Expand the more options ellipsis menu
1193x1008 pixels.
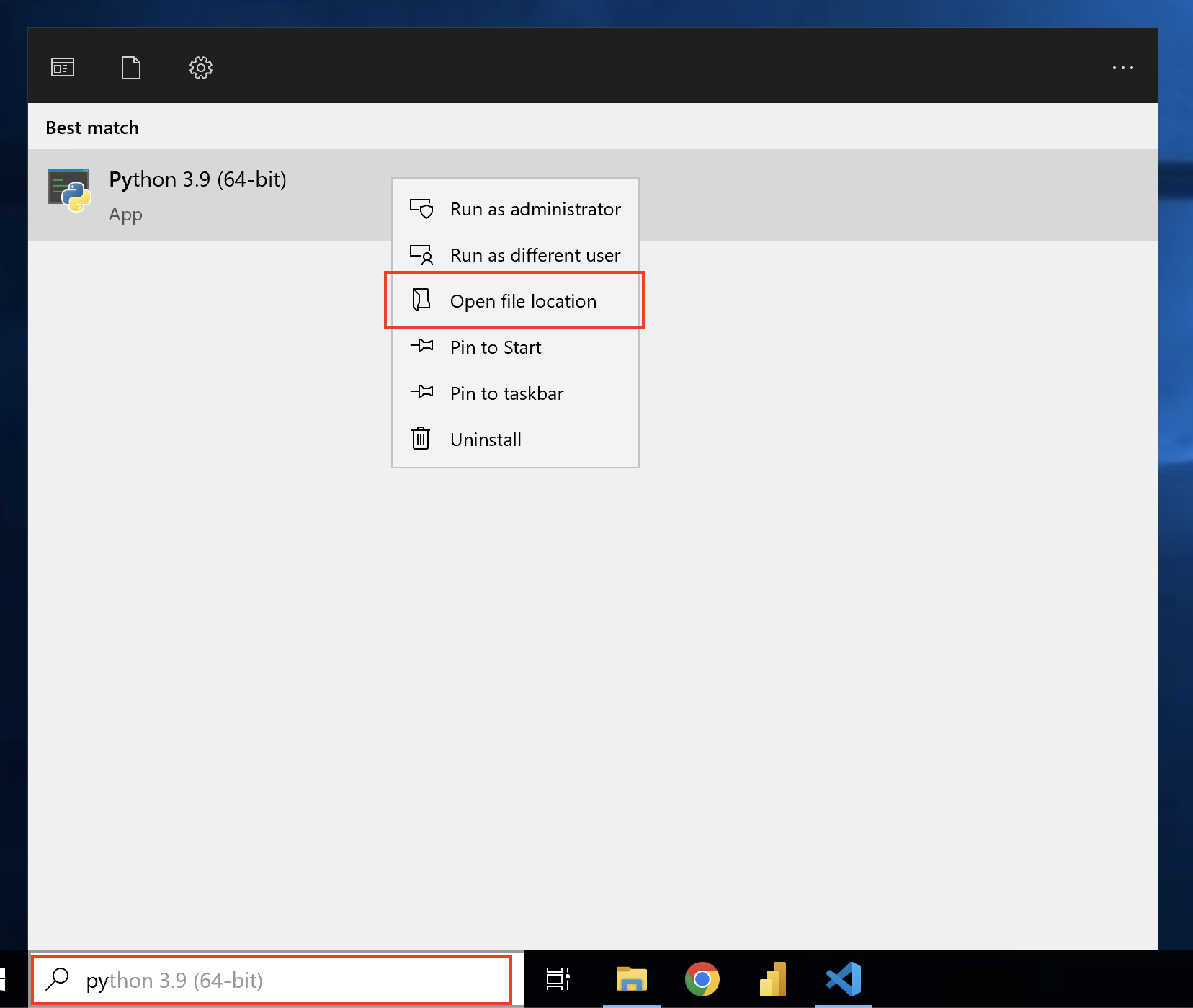1122,67
